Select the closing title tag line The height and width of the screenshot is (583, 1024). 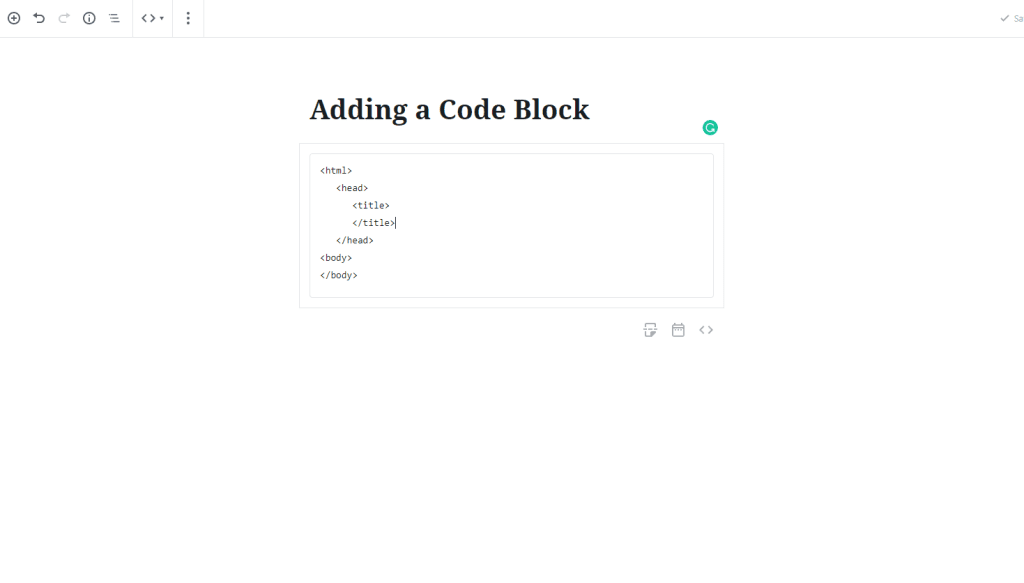tap(374, 222)
